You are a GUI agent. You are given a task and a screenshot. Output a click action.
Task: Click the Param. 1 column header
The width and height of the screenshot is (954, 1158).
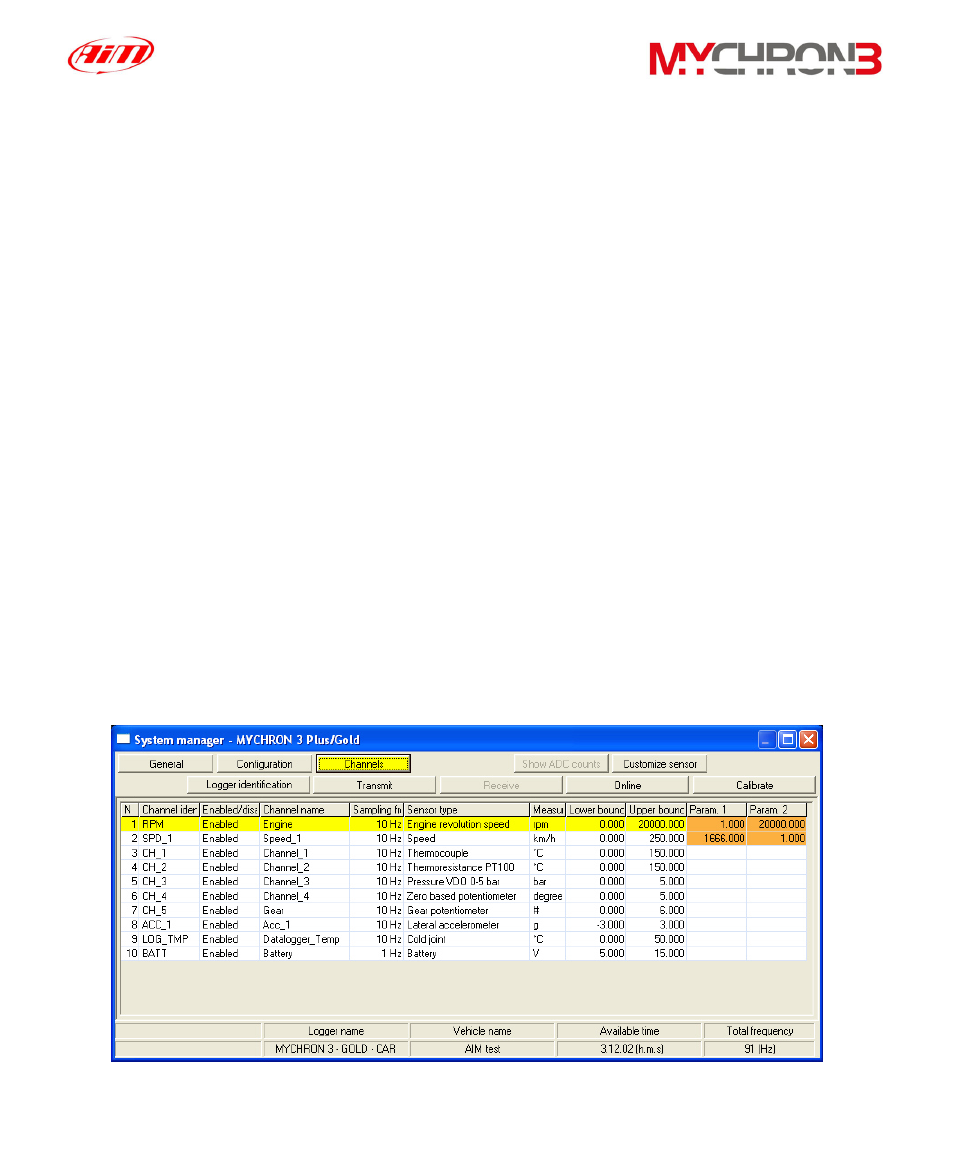pyautogui.click(x=717, y=809)
